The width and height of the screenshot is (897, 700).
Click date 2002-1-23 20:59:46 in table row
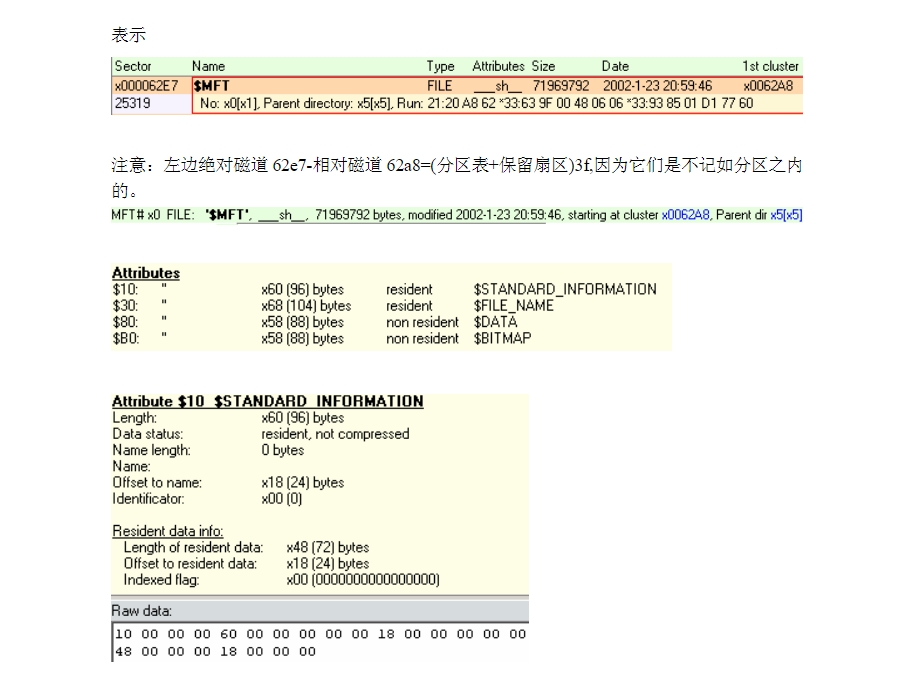click(x=657, y=86)
